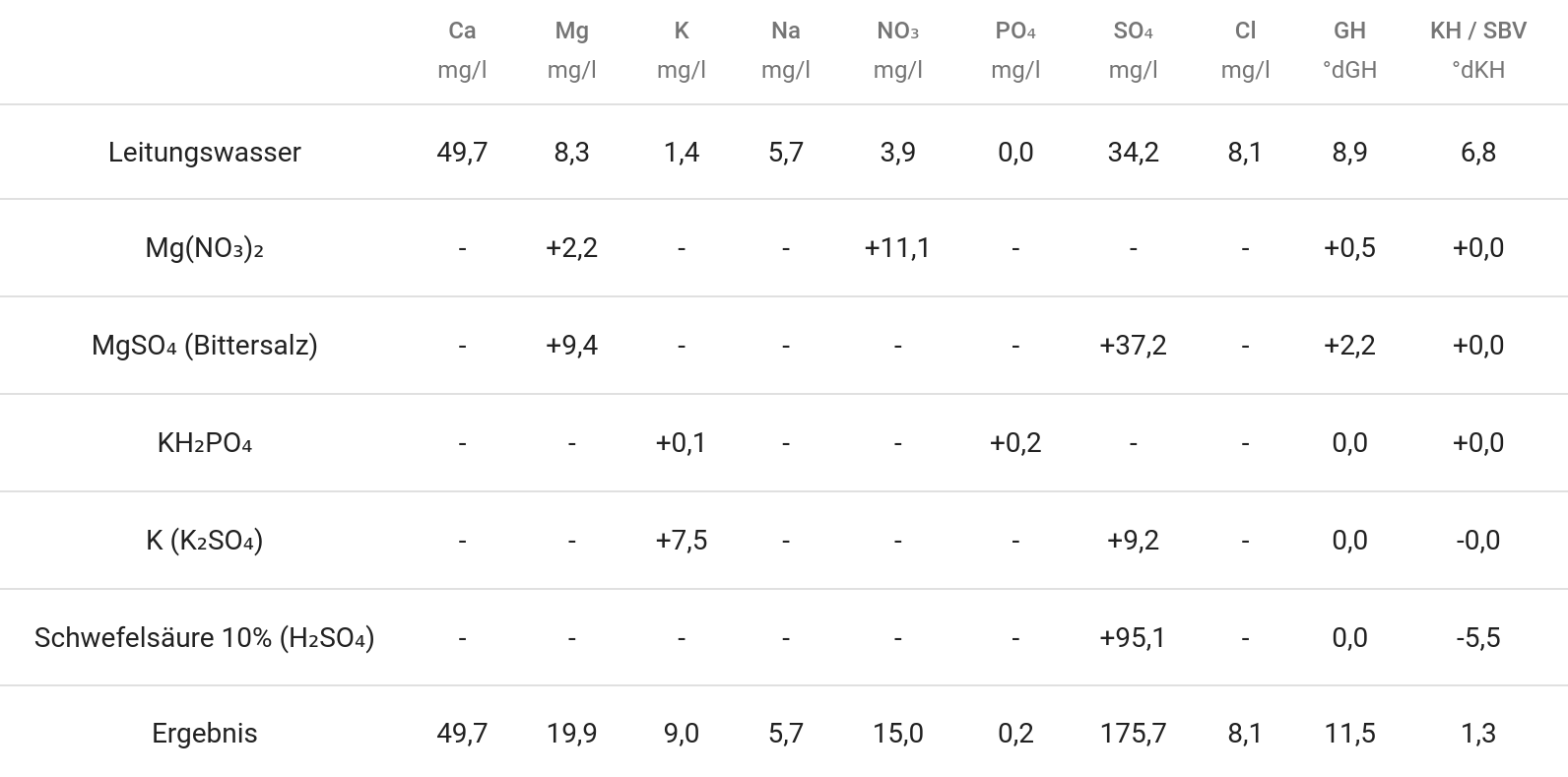Click the Schwefelsäure 10% (H₂SO₄) label

point(205,637)
